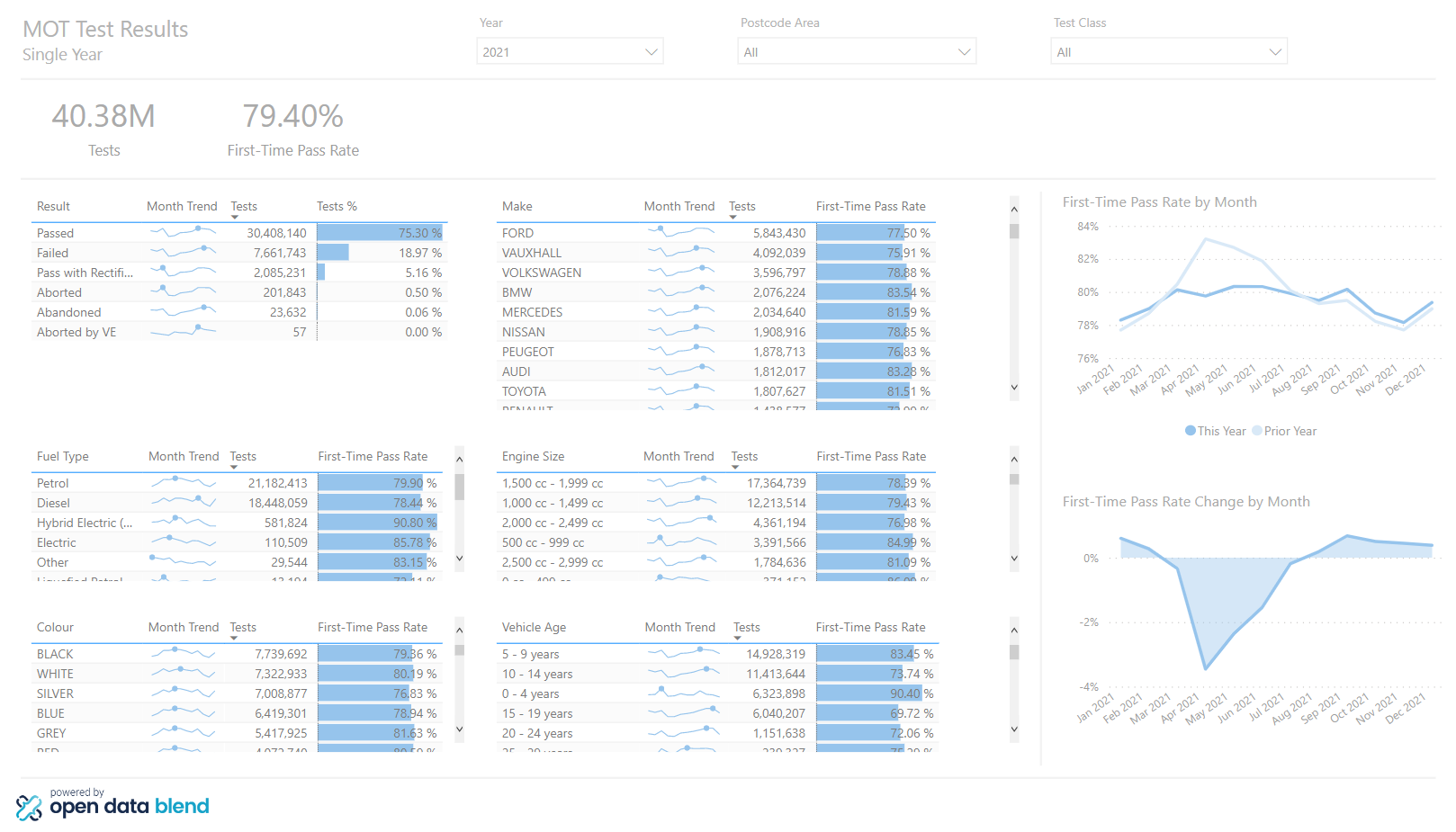
Task: Sort Result table by Tests column
Action: point(244,206)
